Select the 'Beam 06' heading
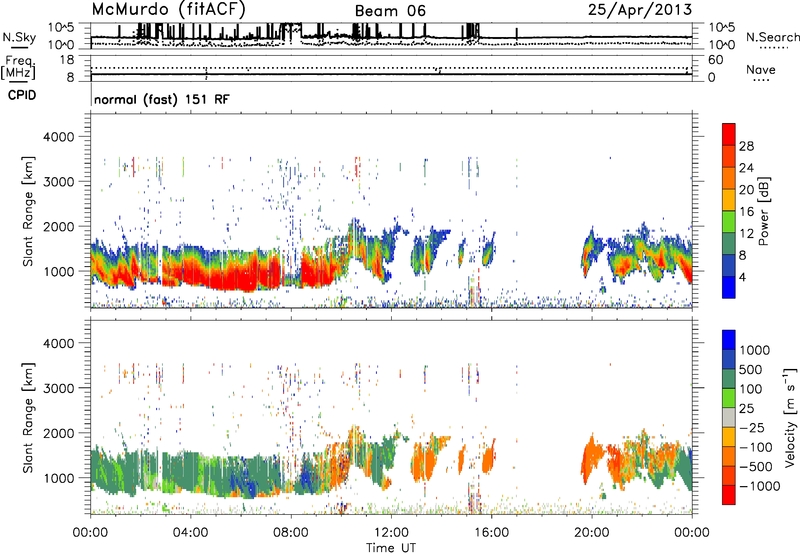 click(x=390, y=11)
